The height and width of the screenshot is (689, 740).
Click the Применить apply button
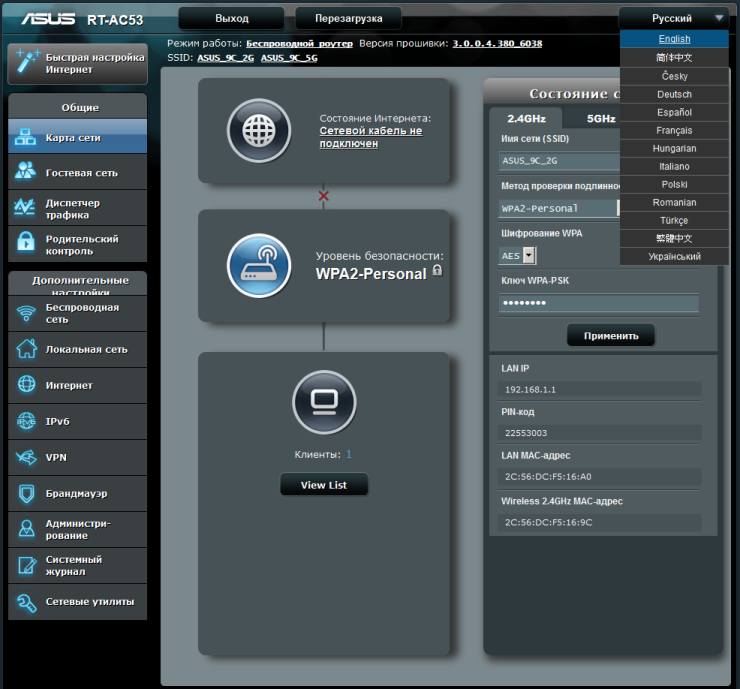[x=611, y=336]
